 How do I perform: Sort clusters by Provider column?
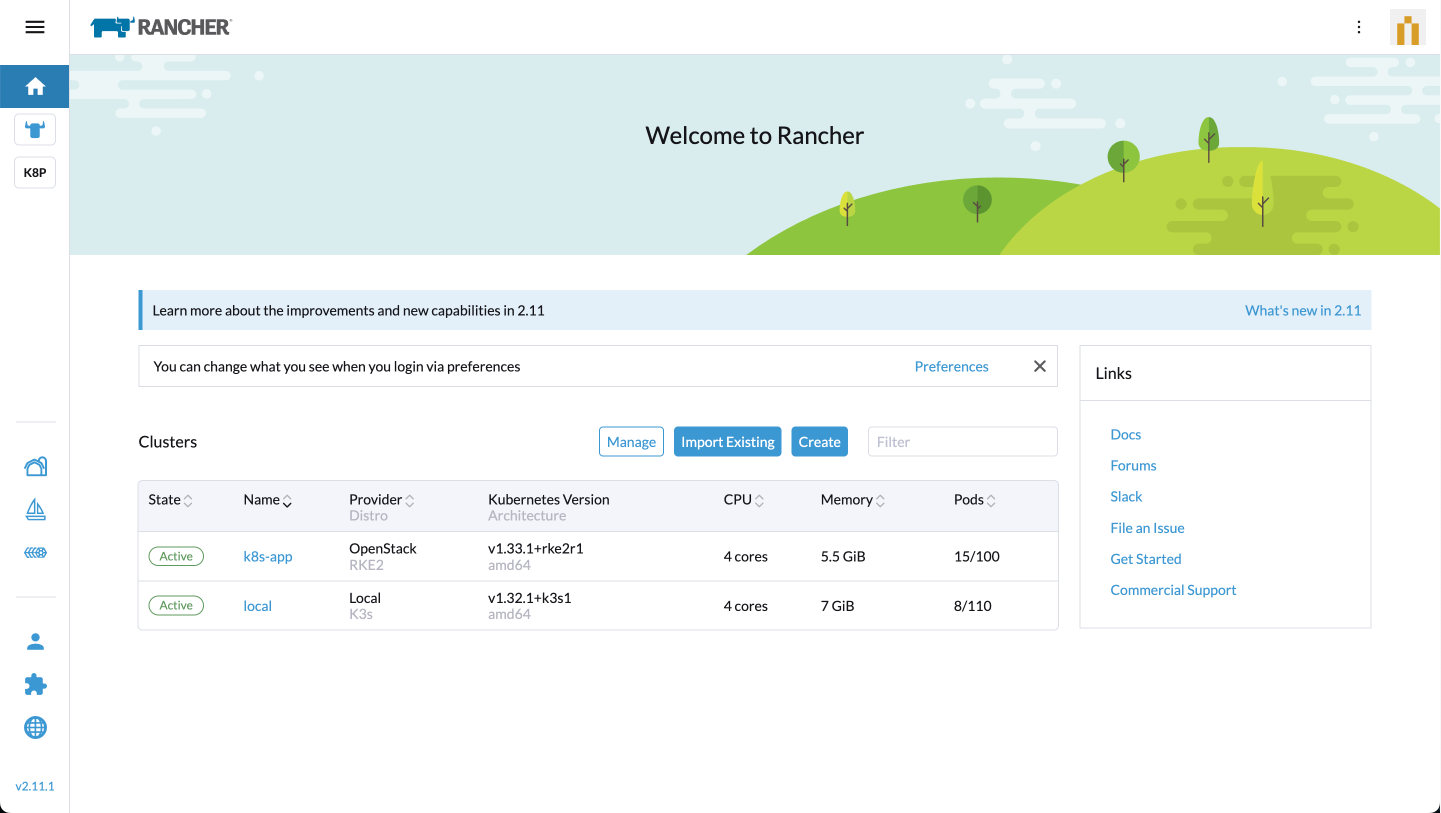(381, 500)
